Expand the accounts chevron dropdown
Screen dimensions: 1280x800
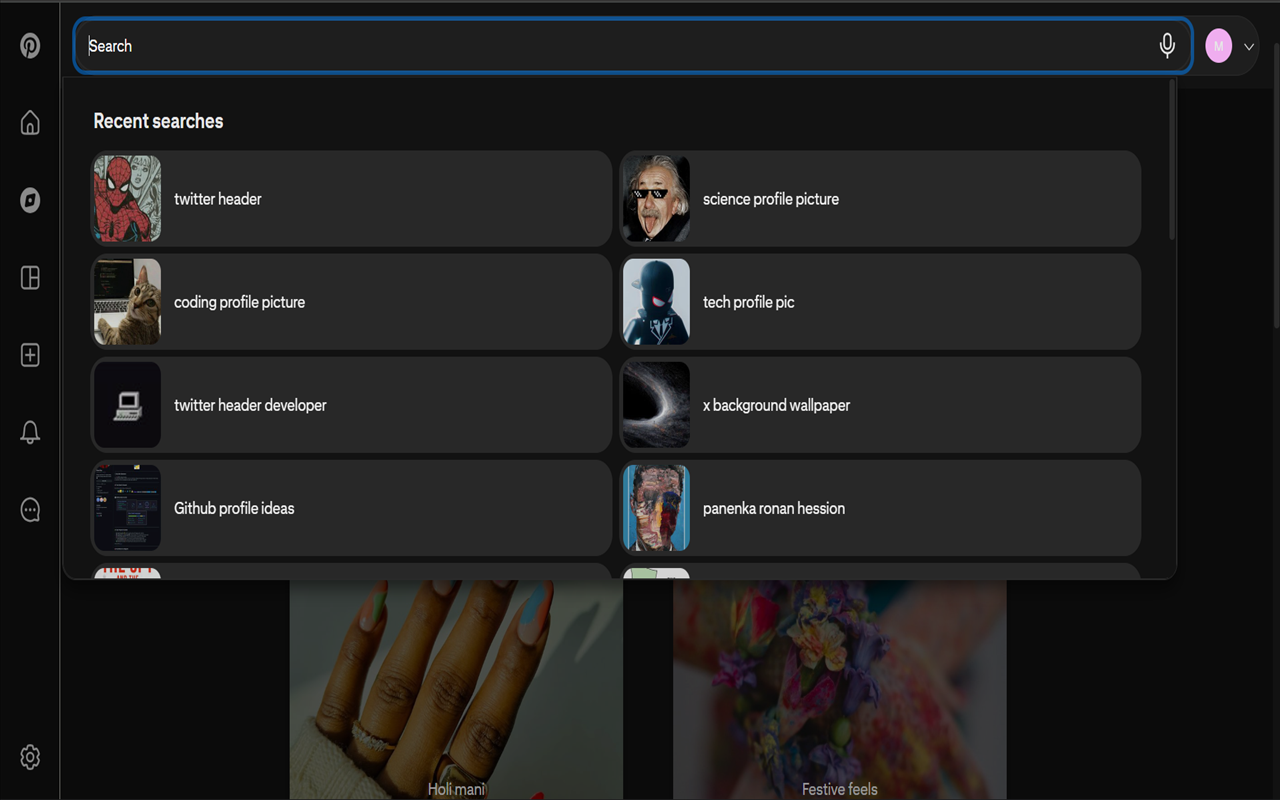click(1249, 46)
